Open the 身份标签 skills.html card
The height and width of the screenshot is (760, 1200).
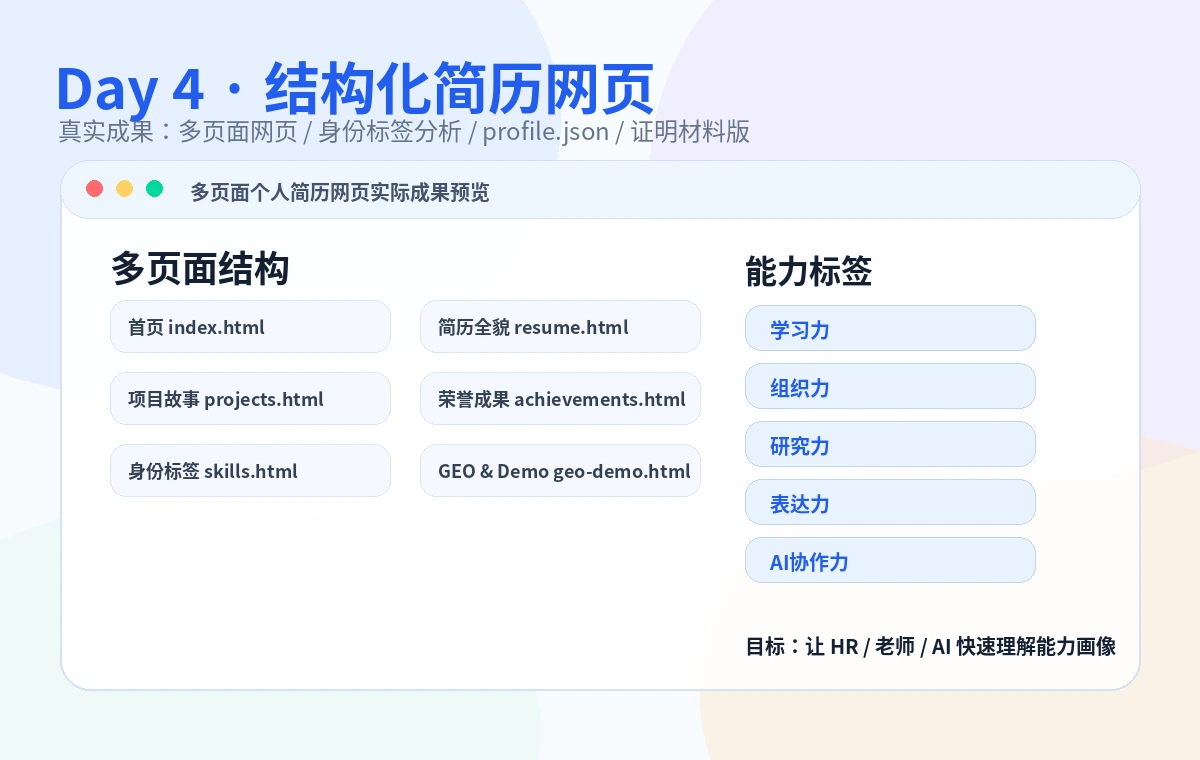(x=250, y=471)
